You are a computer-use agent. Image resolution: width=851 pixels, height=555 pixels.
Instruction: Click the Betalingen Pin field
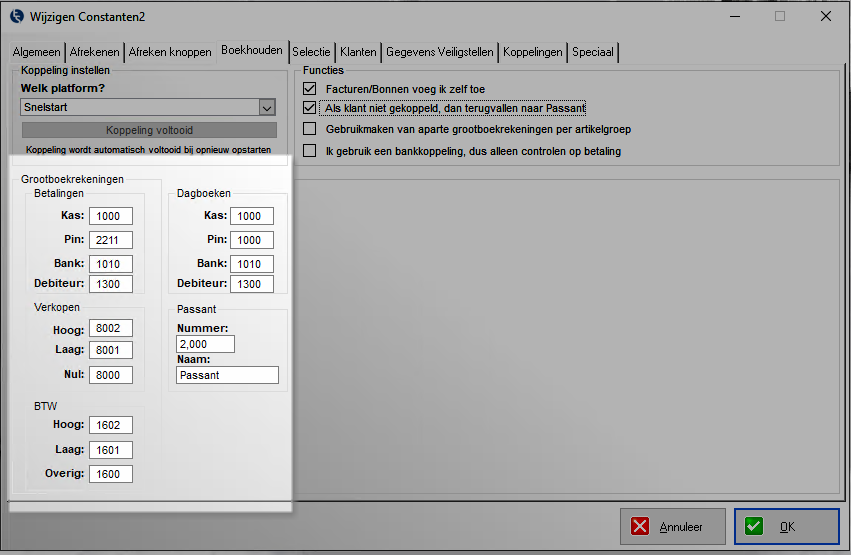(x=110, y=240)
